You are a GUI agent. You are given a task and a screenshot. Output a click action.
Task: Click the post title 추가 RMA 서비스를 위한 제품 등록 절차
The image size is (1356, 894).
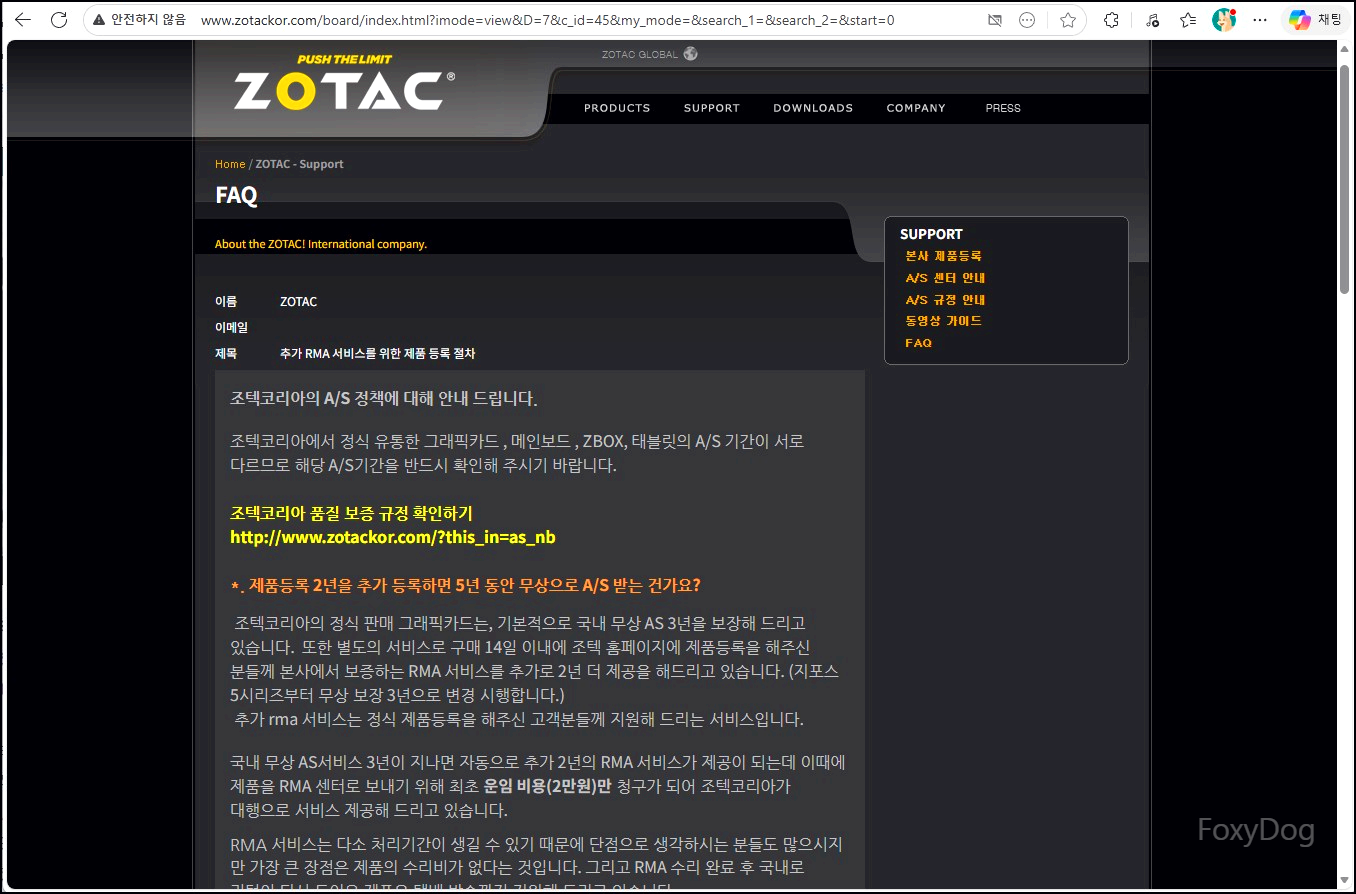pos(378,354)
